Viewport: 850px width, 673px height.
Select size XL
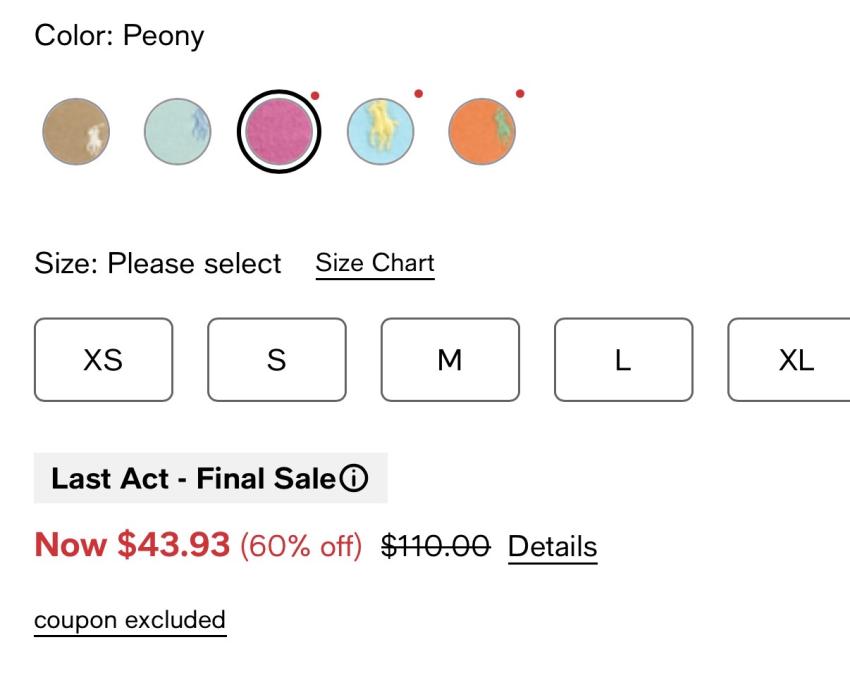click(x=792, y=360)
